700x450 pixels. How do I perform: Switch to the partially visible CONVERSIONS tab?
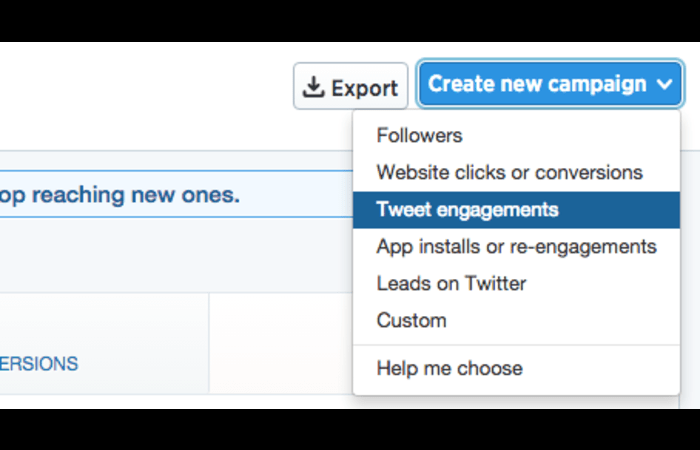coord(39,364)
